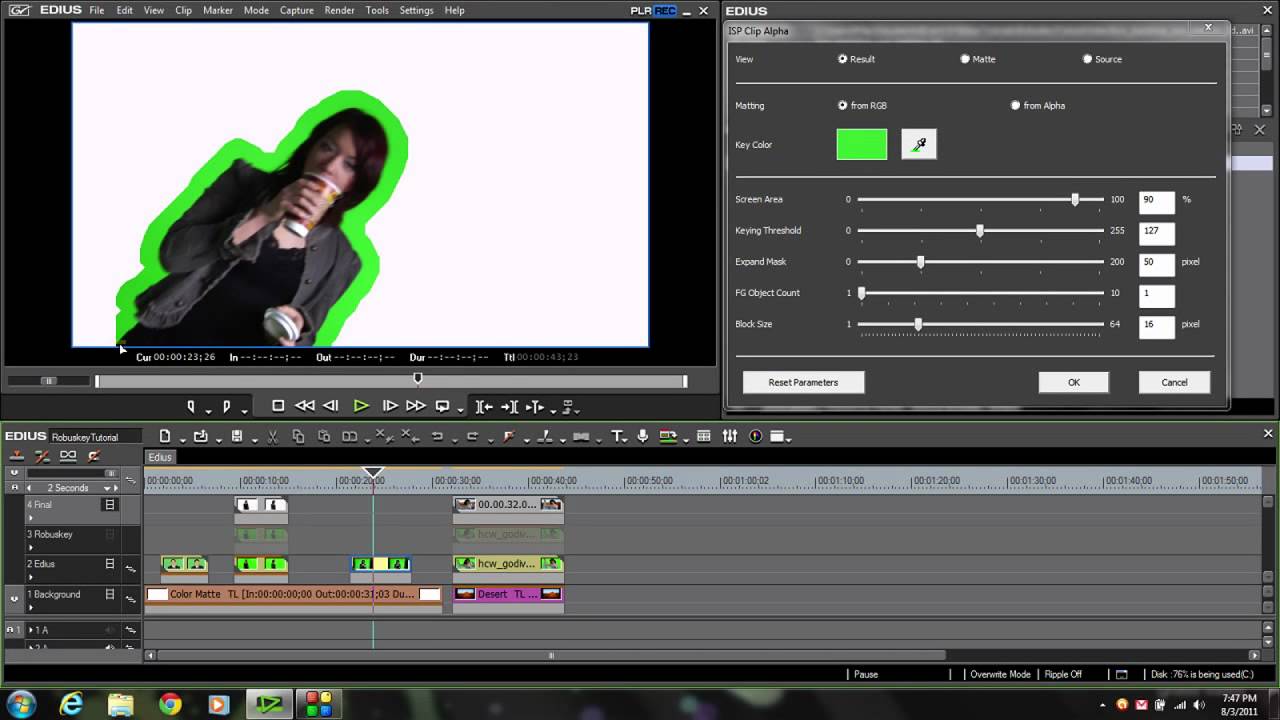Click the Rewind button

click(304, 406)
